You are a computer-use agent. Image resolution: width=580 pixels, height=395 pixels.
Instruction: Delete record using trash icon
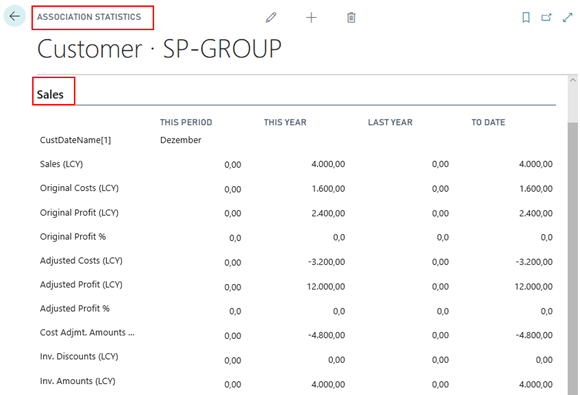click(351, 17)
